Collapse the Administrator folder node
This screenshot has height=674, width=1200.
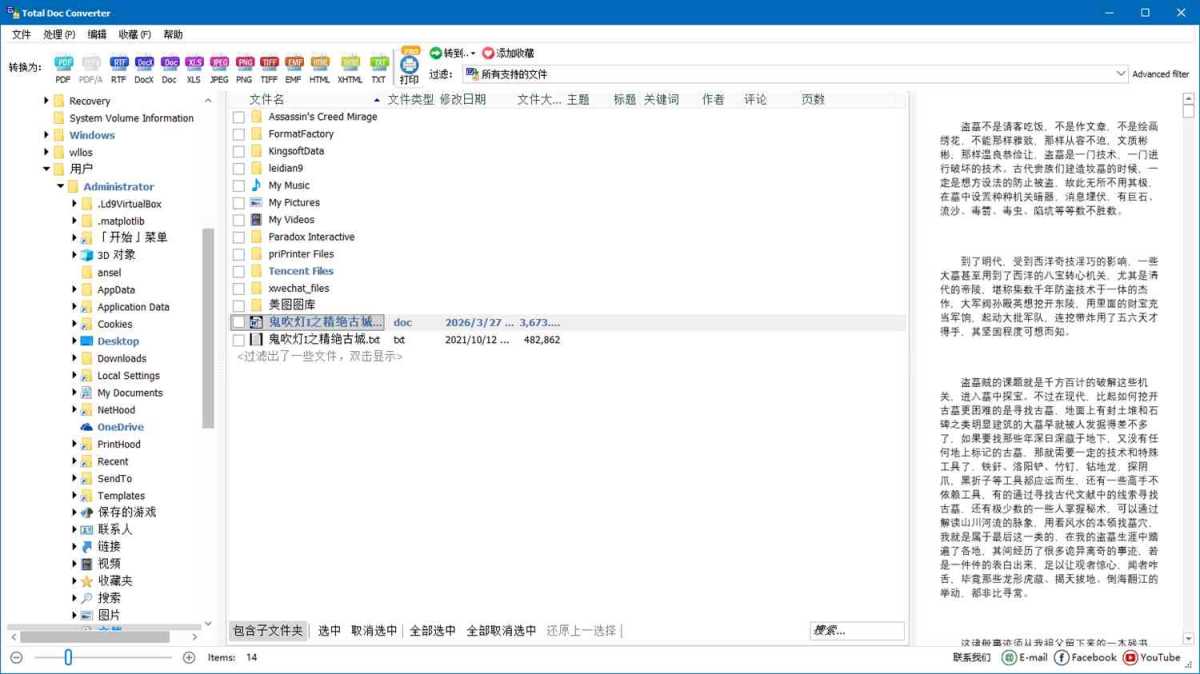coord(60,186)
